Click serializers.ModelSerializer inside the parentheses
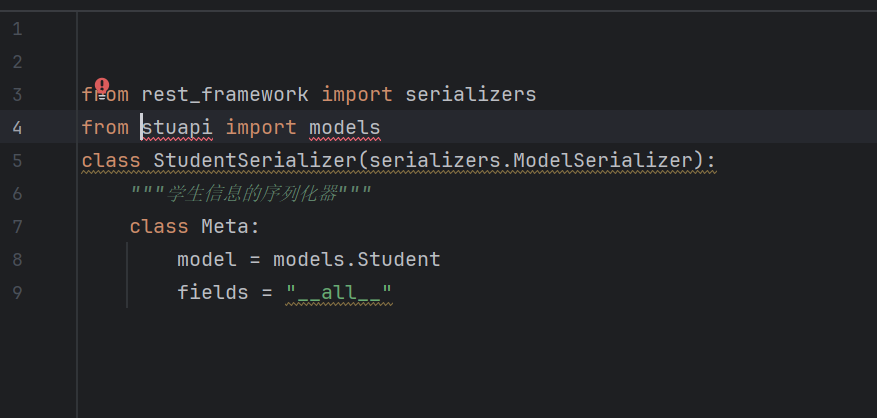The height and width of the screenshot is (418, 877). click(531, 161)
